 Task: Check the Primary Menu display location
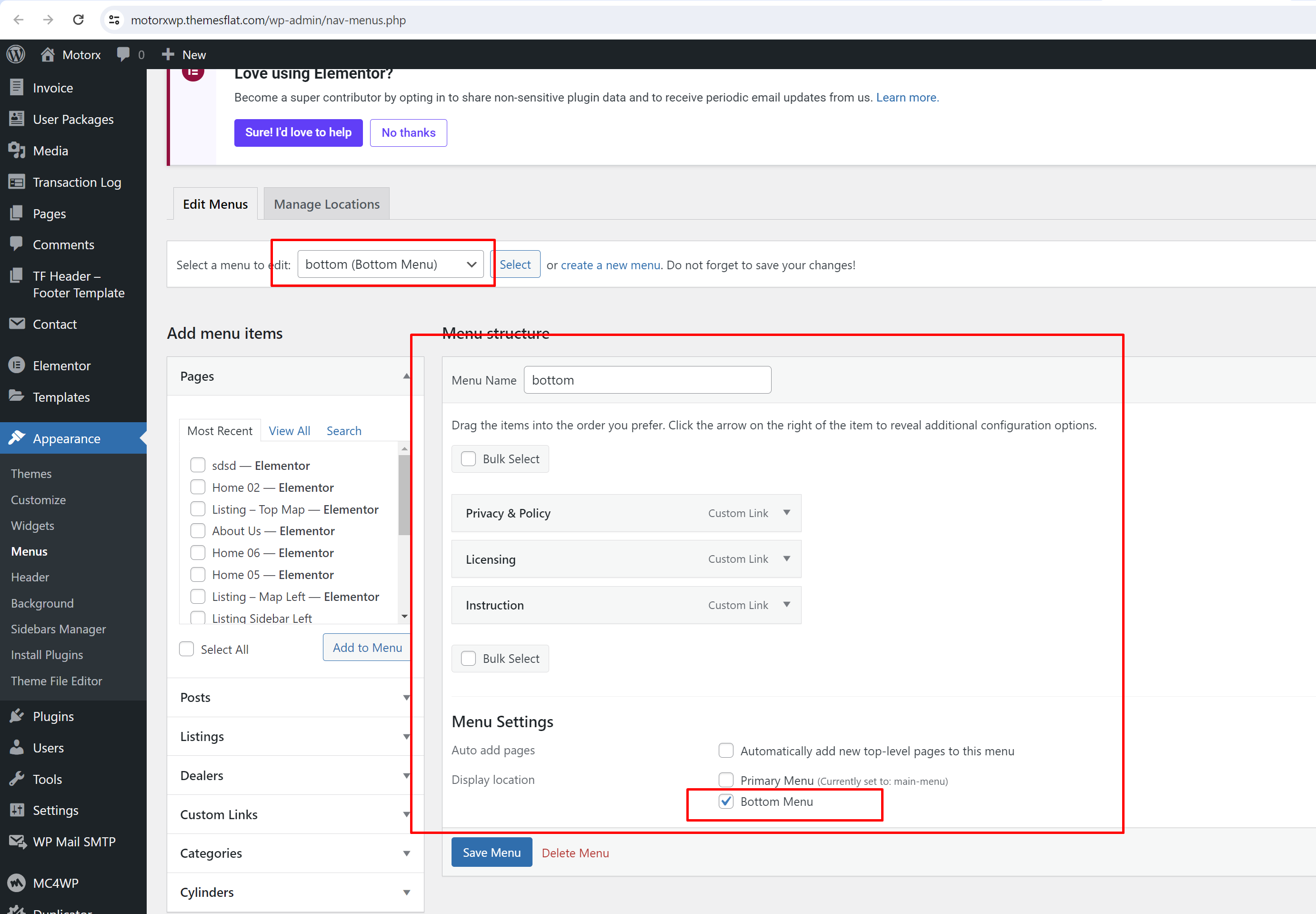pos(726,780)
